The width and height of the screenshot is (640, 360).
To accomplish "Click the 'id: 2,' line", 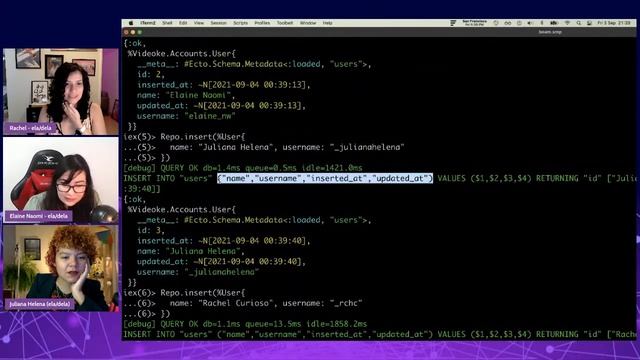I will pos(151,74).
